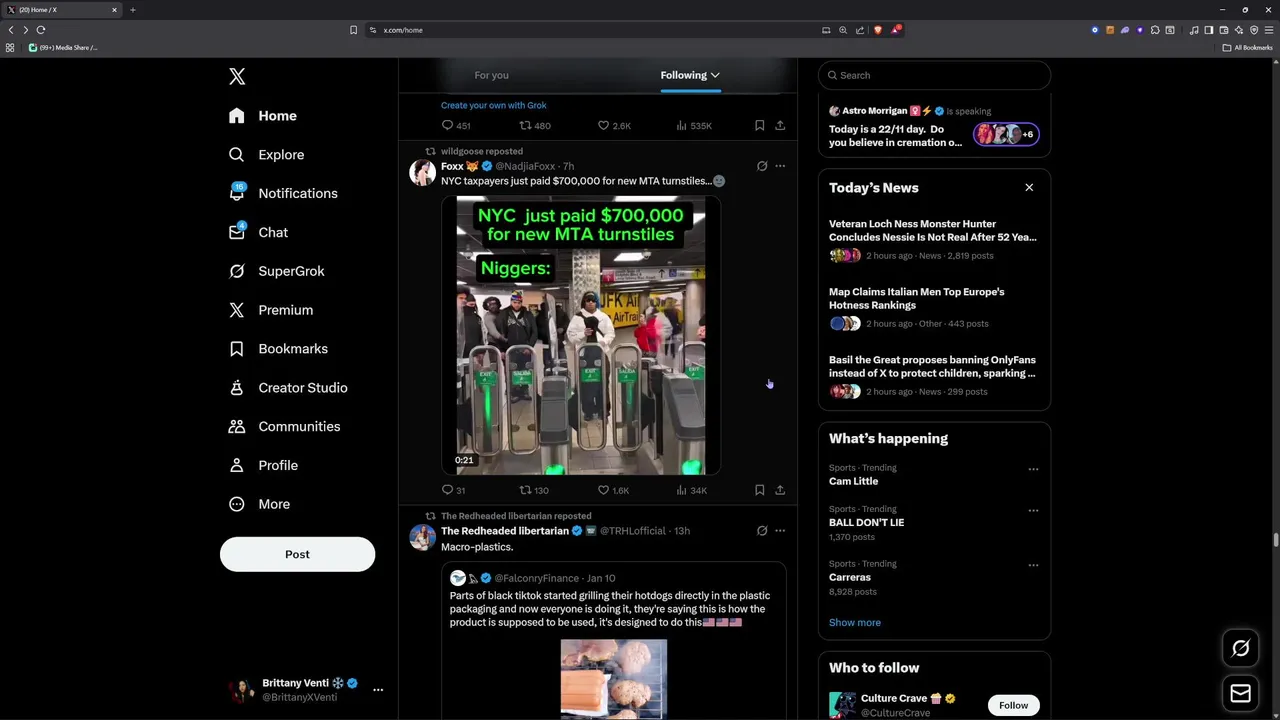
Task: Open Foxx profile avatar
Action: (x=422, y=172)
